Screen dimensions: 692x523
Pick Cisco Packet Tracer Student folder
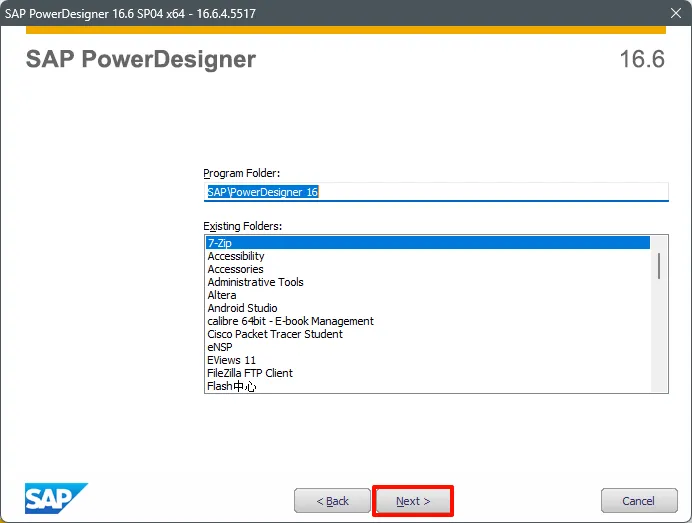coord(428,334)
